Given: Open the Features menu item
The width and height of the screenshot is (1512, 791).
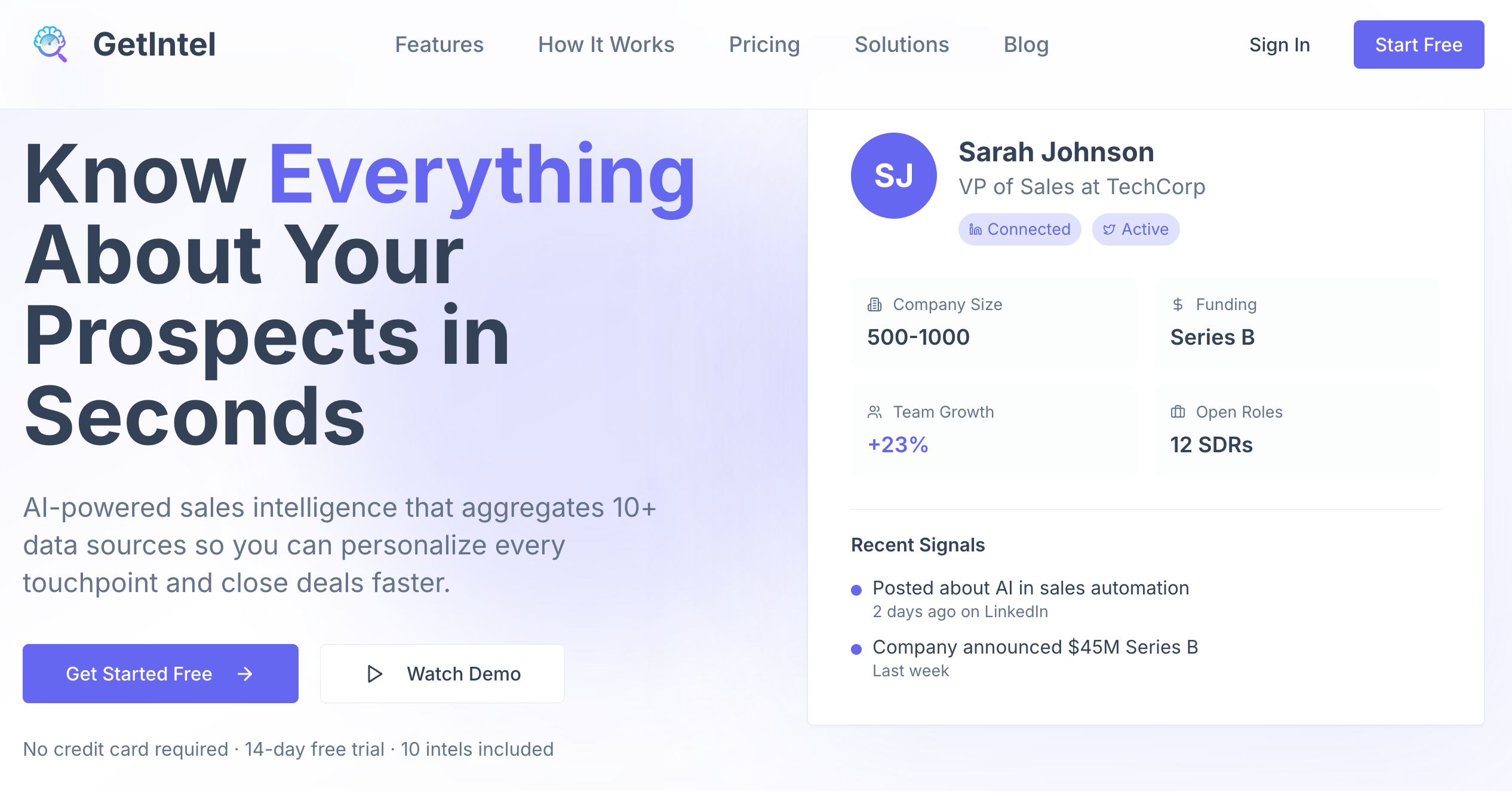Looking at the screenshot, I should [x=439, y=45].
